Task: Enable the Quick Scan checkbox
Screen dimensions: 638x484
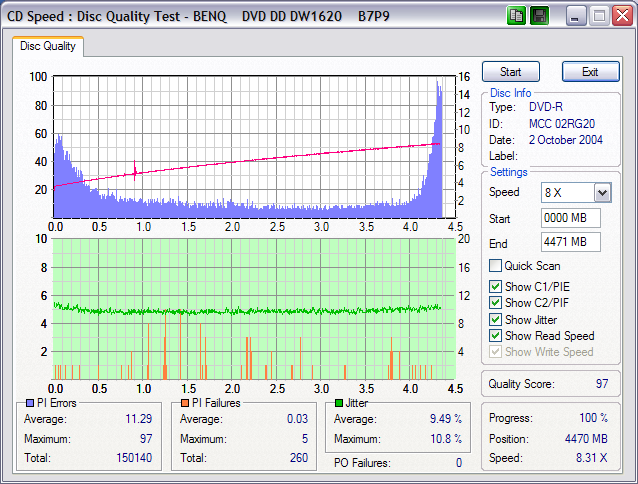Action: tap(495, 266)
